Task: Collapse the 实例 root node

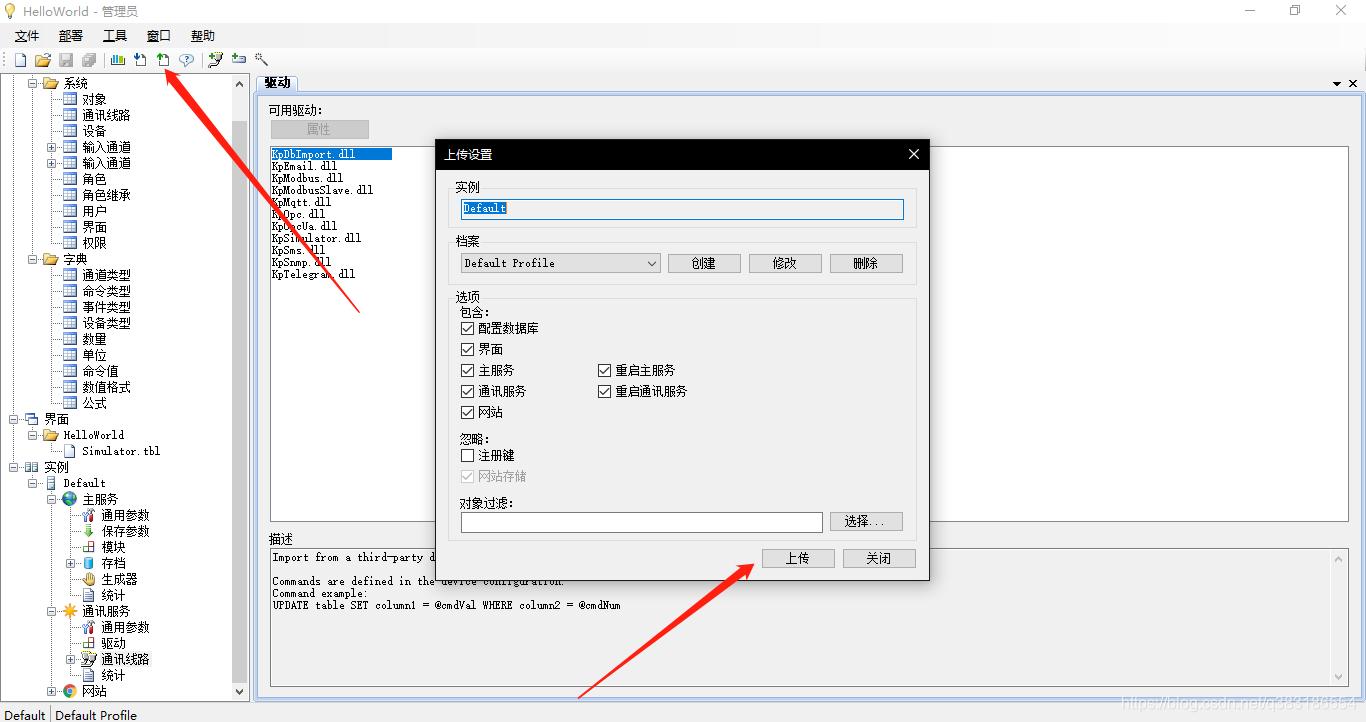Action: (14, 467)
